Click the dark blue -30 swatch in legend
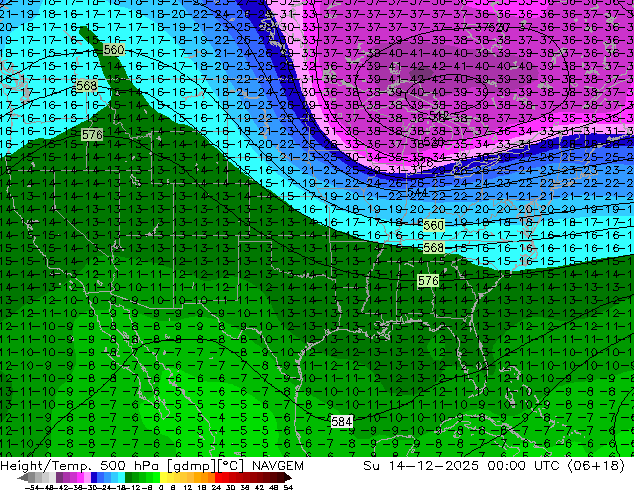This screenshot has width=634, height=490. pos(94,477)
